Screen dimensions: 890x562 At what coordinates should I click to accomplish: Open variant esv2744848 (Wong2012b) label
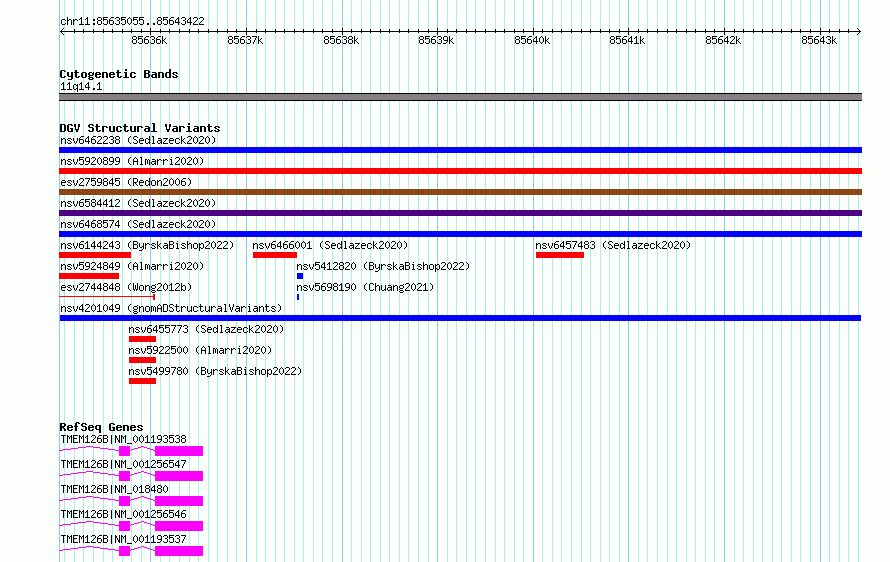(126, 287)
